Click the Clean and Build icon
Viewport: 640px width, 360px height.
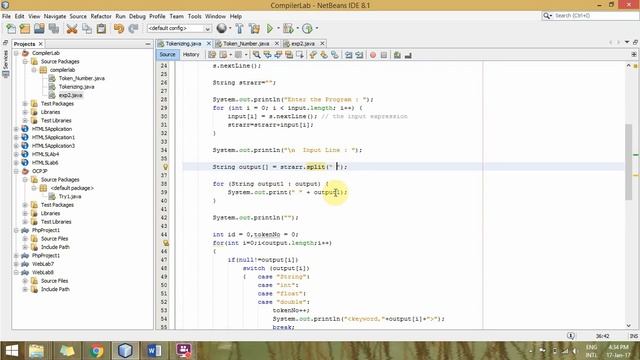[254, 29]
